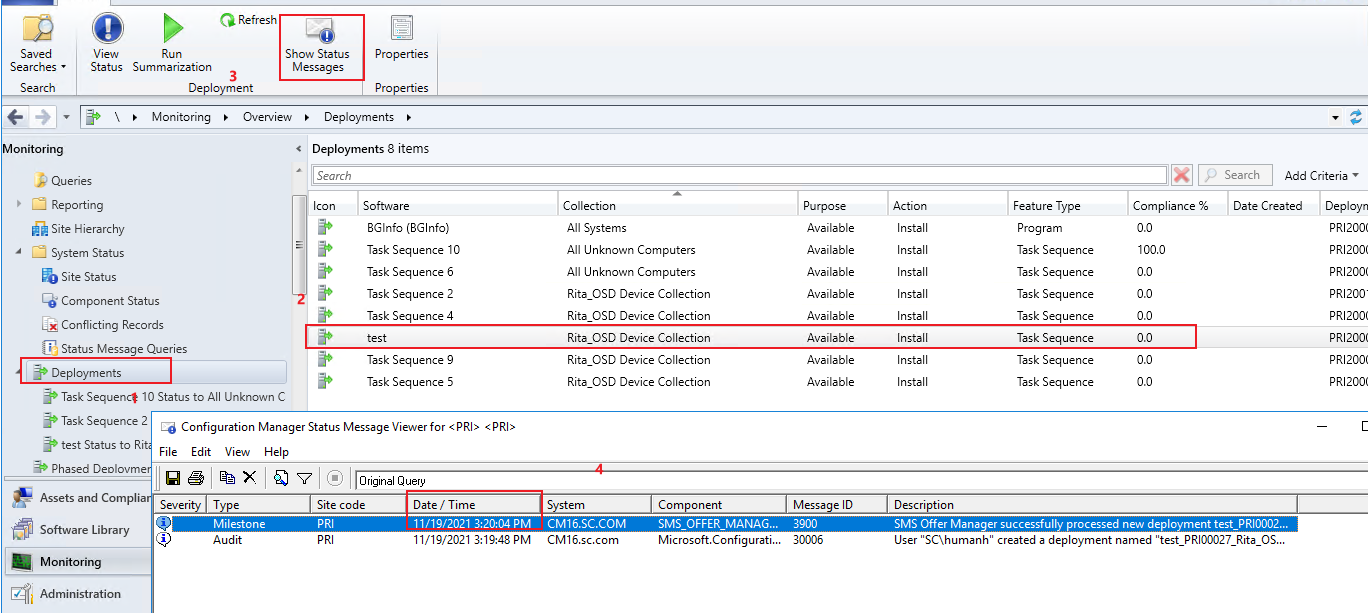Open Site Status in the tree
This screenshot has height=613, width=1368.
(x=88, y=277)
